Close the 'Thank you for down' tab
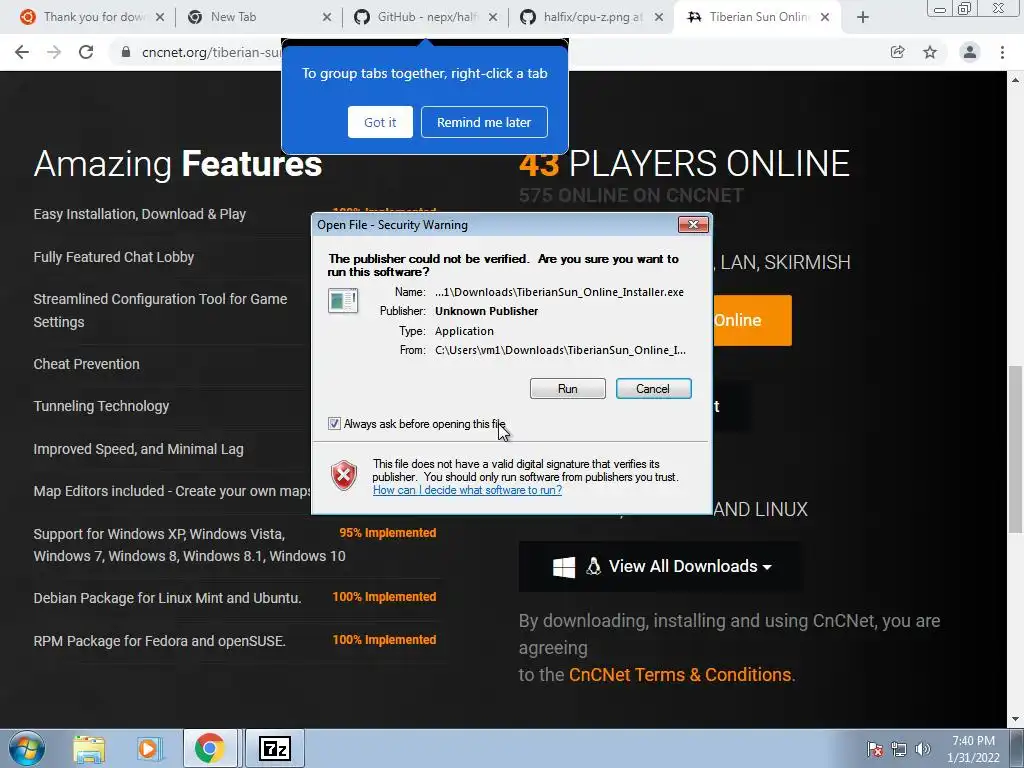The height and width of the screenshot is (768, 1024). pyautogui.click(x=159, y=18)
